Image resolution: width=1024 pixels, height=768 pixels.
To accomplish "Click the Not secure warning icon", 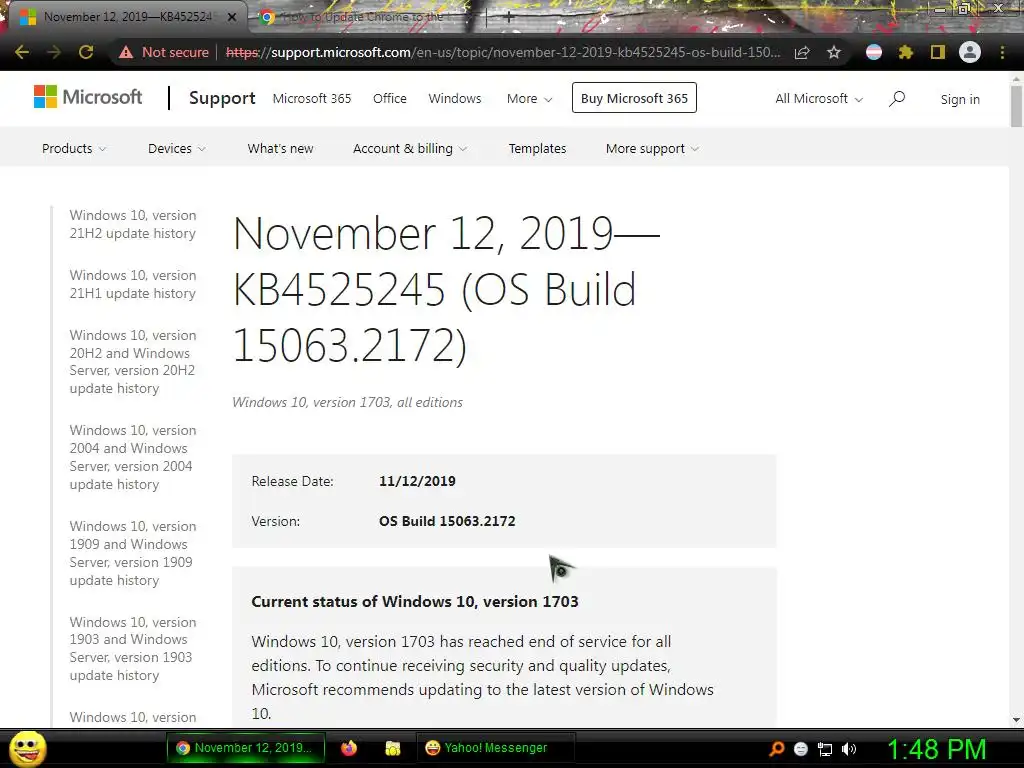I will tap(126, 52).
